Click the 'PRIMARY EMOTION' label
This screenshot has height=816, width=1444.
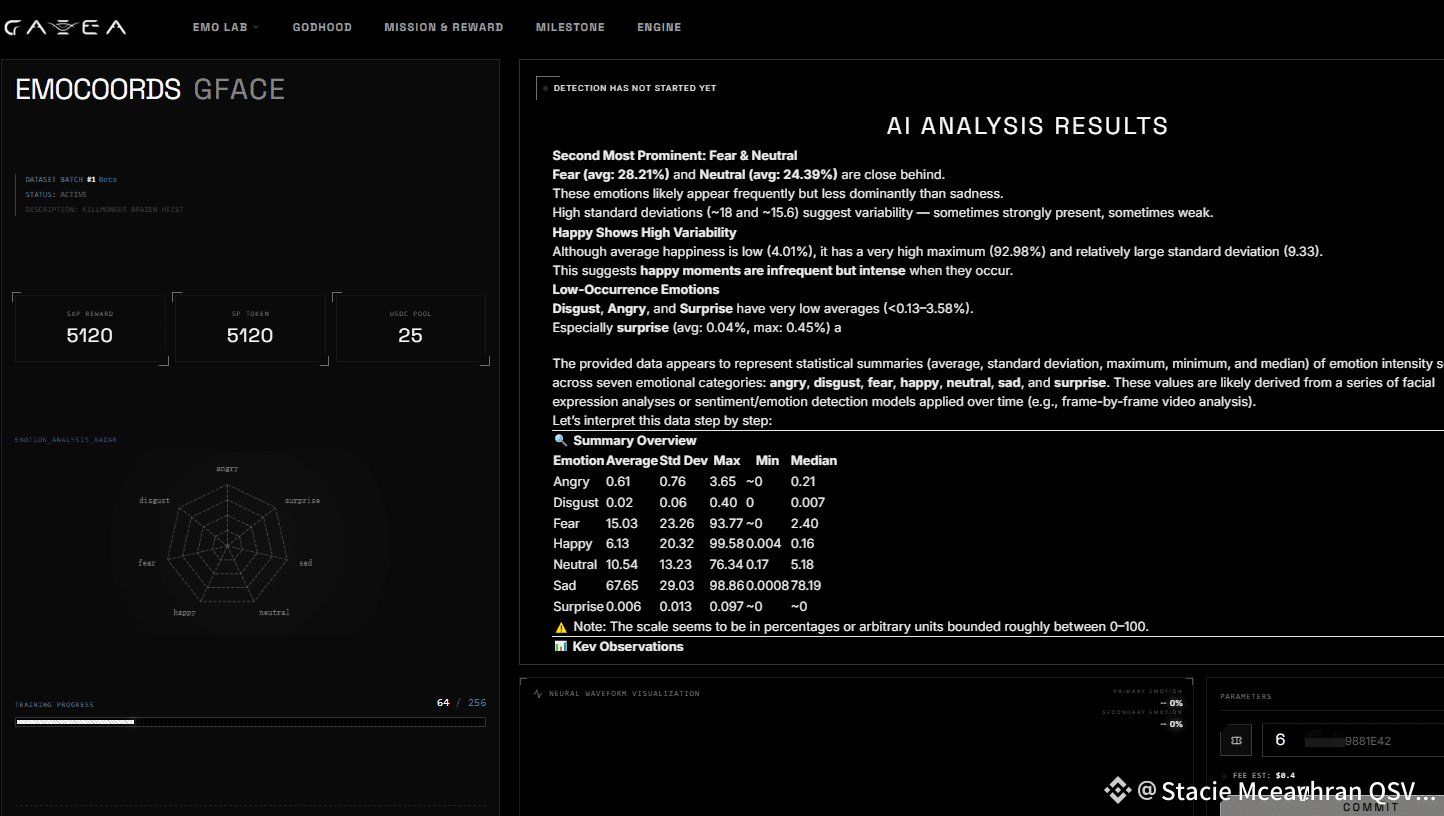pyautogui.click(x=1148, y=691)
